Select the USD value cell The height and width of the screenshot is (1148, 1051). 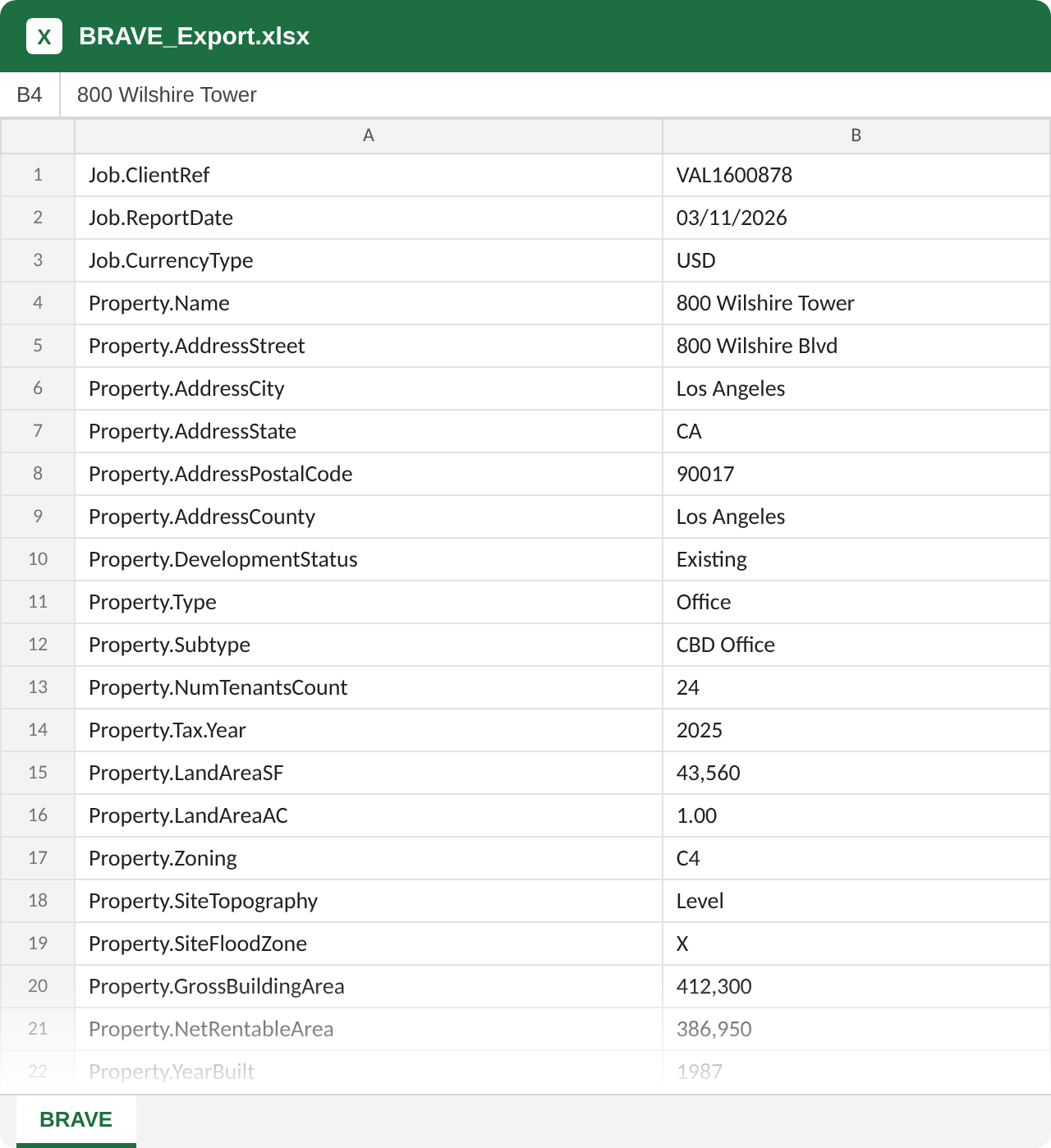[x=856, y=260]
